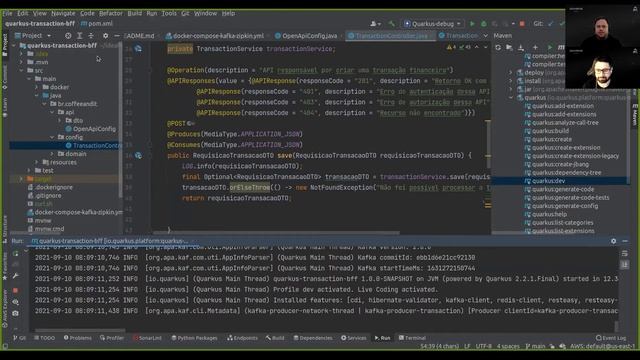Open the Event Log
Image resolution: width=640 pixels, height=360 pixels.
tap(611, 338)
